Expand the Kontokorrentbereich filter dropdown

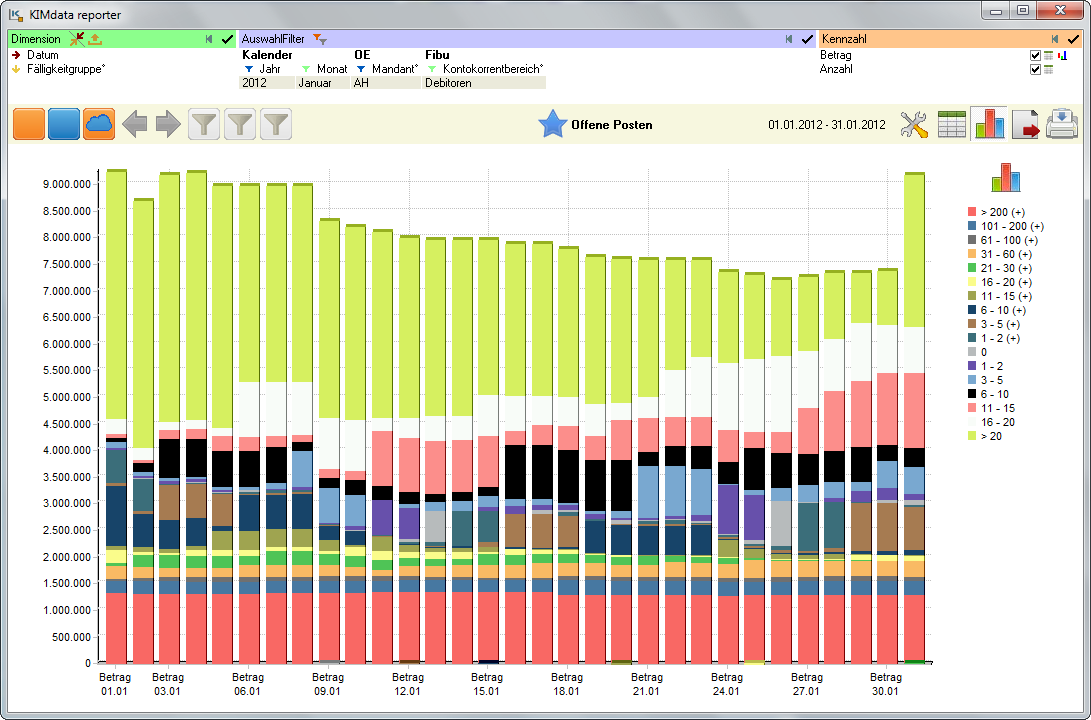pos(432,69)
